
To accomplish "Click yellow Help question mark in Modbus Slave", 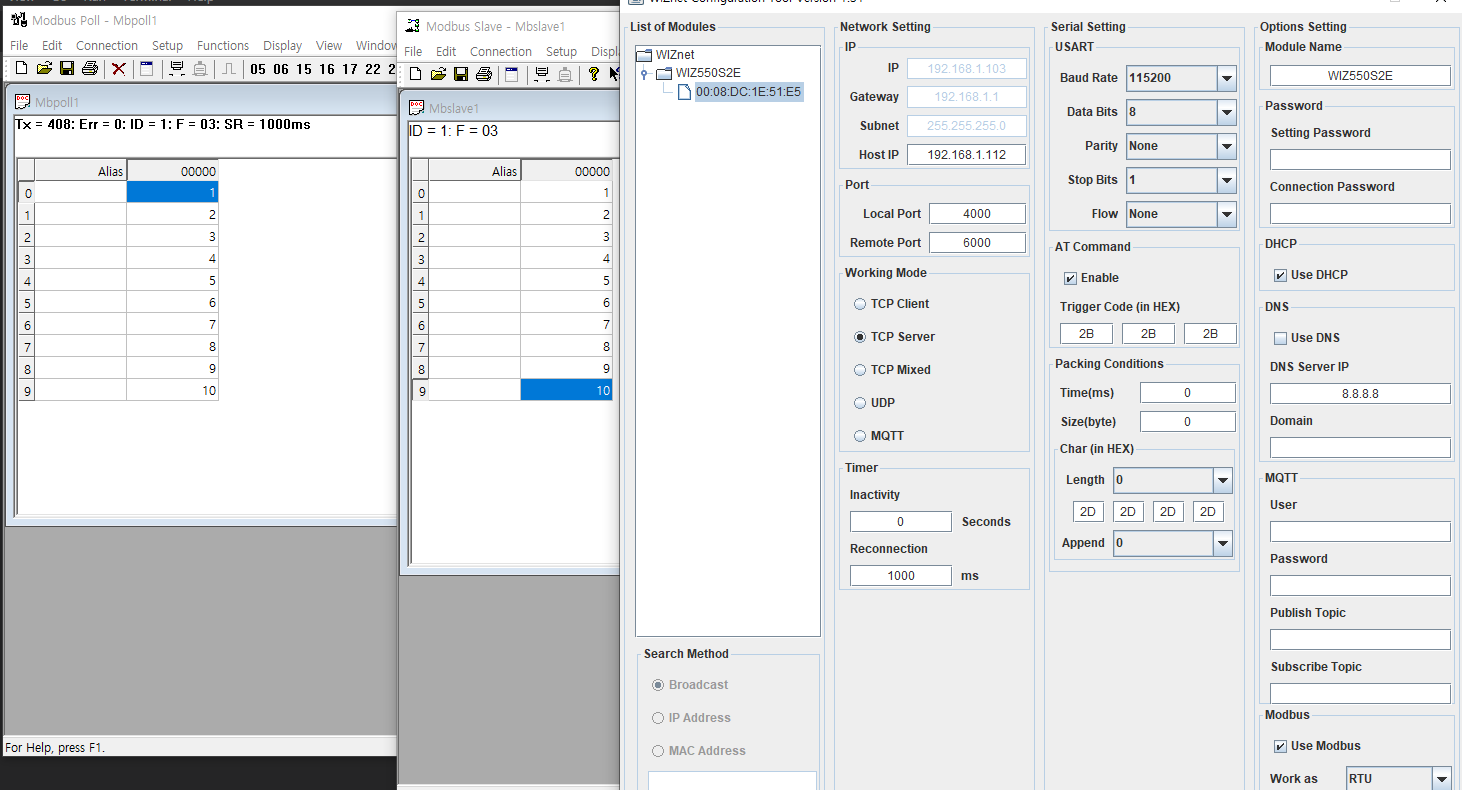I will [594, 74].
